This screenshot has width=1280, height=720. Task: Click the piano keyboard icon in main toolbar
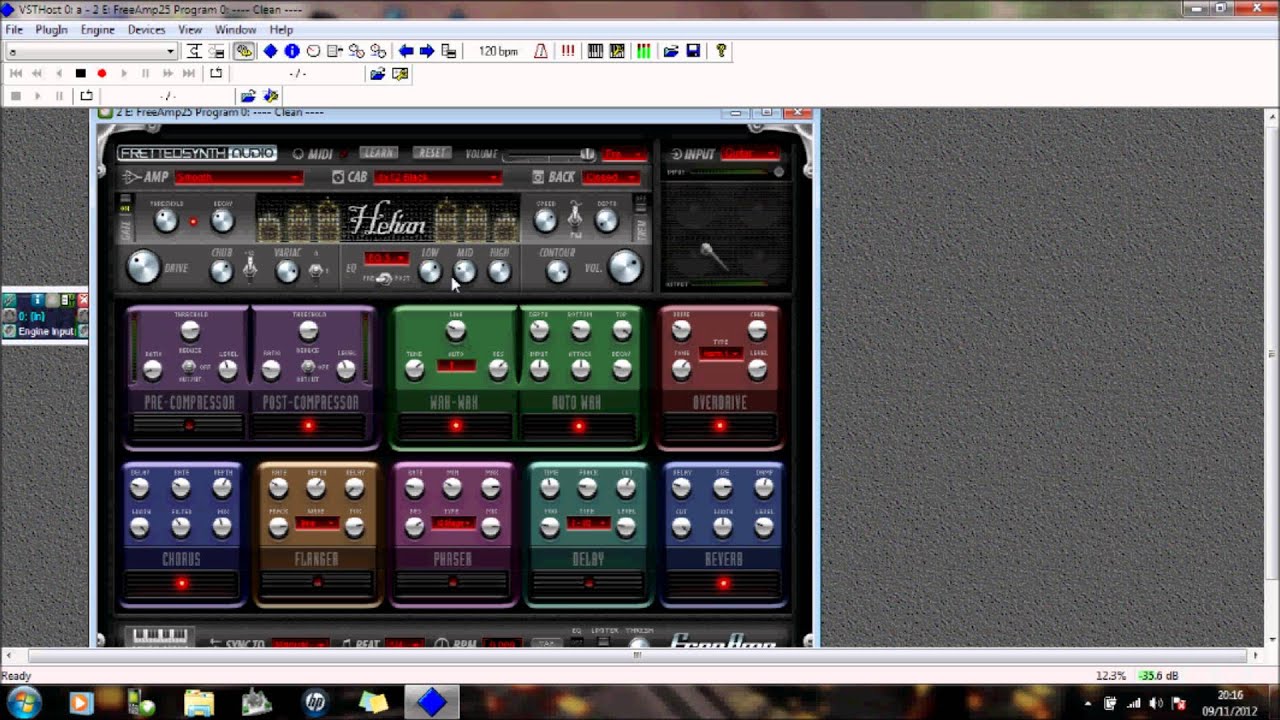(x=595, y=51)
